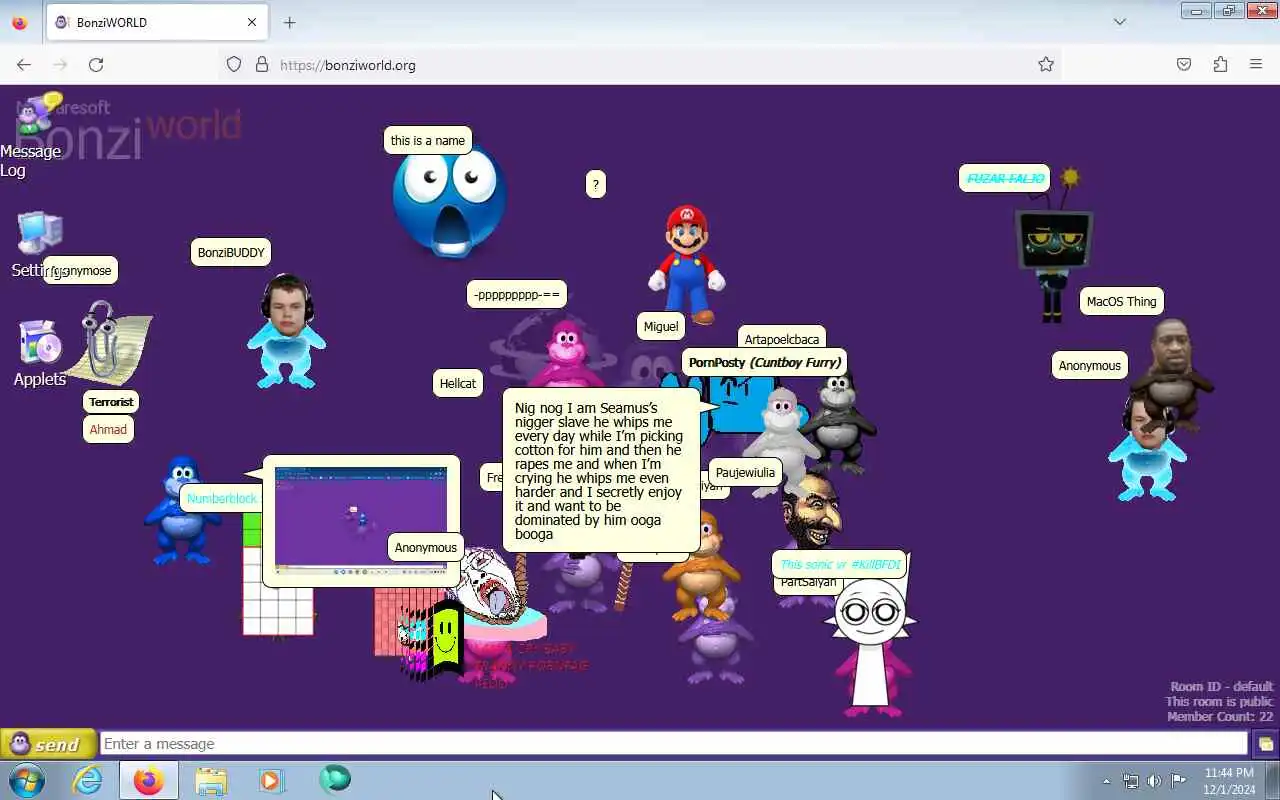Click the 'this is a name' tag
This screenshot has width=1280, height=800.
[x=428, y=140]
